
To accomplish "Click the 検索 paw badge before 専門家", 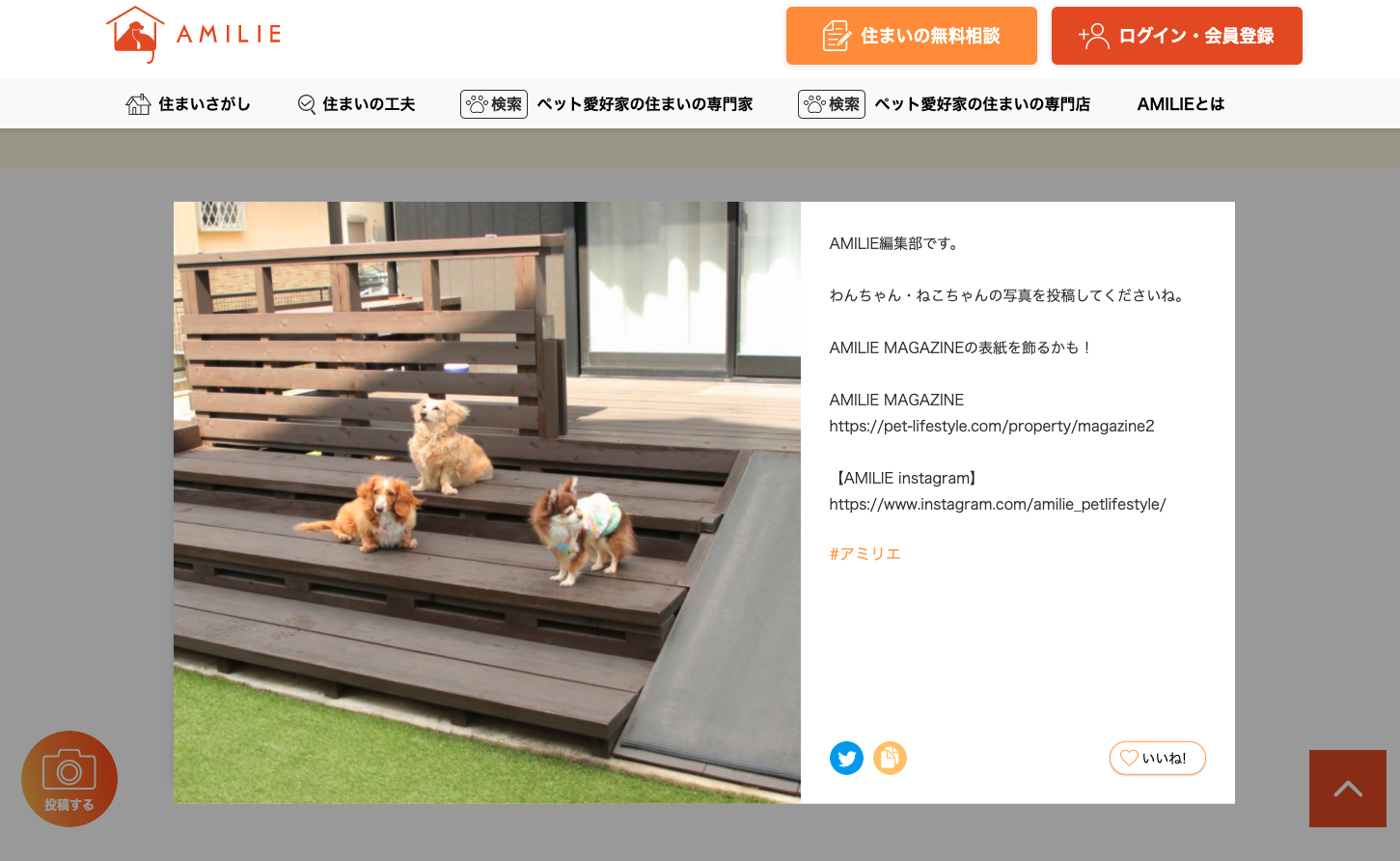I will 494,104.
